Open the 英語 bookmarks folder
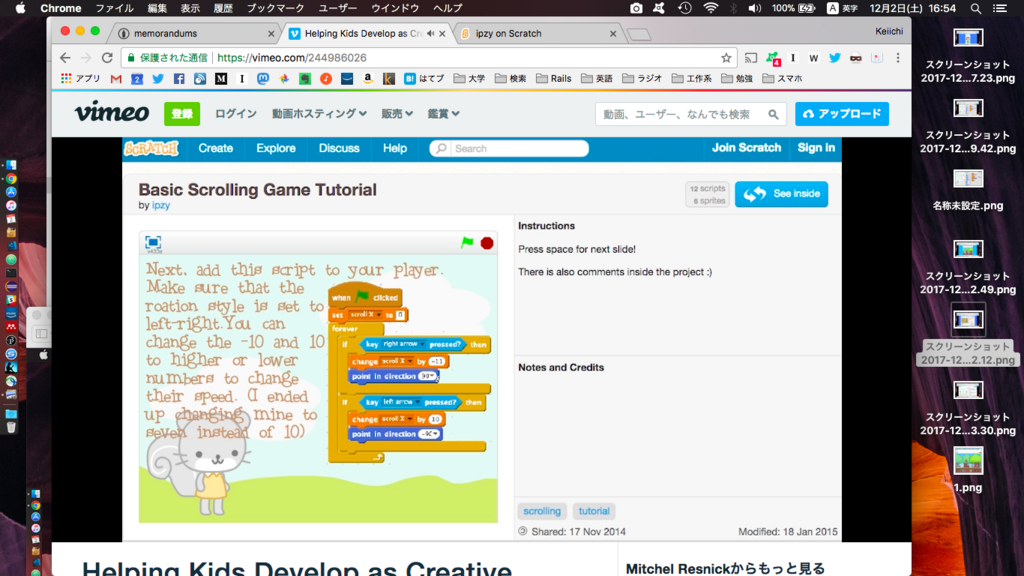1024x576 pixels. (x=597, y=78)
